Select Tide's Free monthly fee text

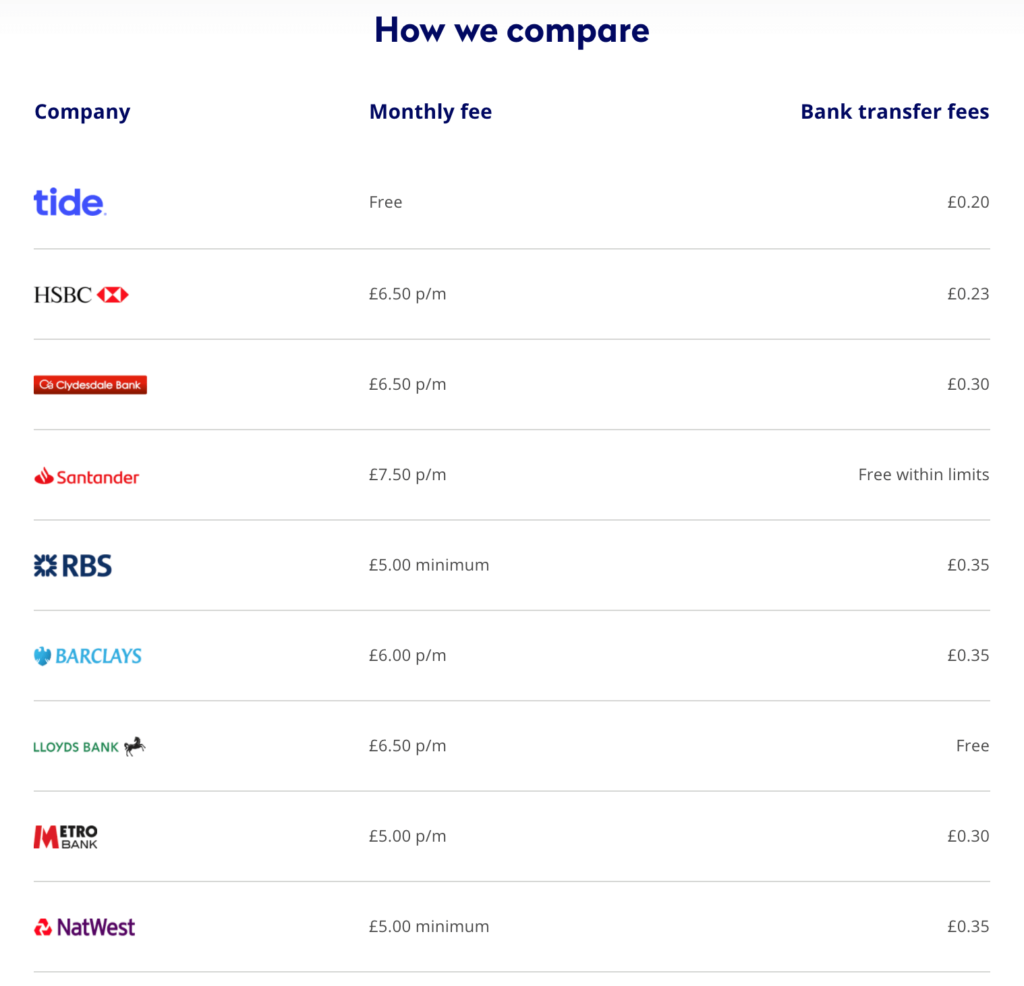pos(385,202)
